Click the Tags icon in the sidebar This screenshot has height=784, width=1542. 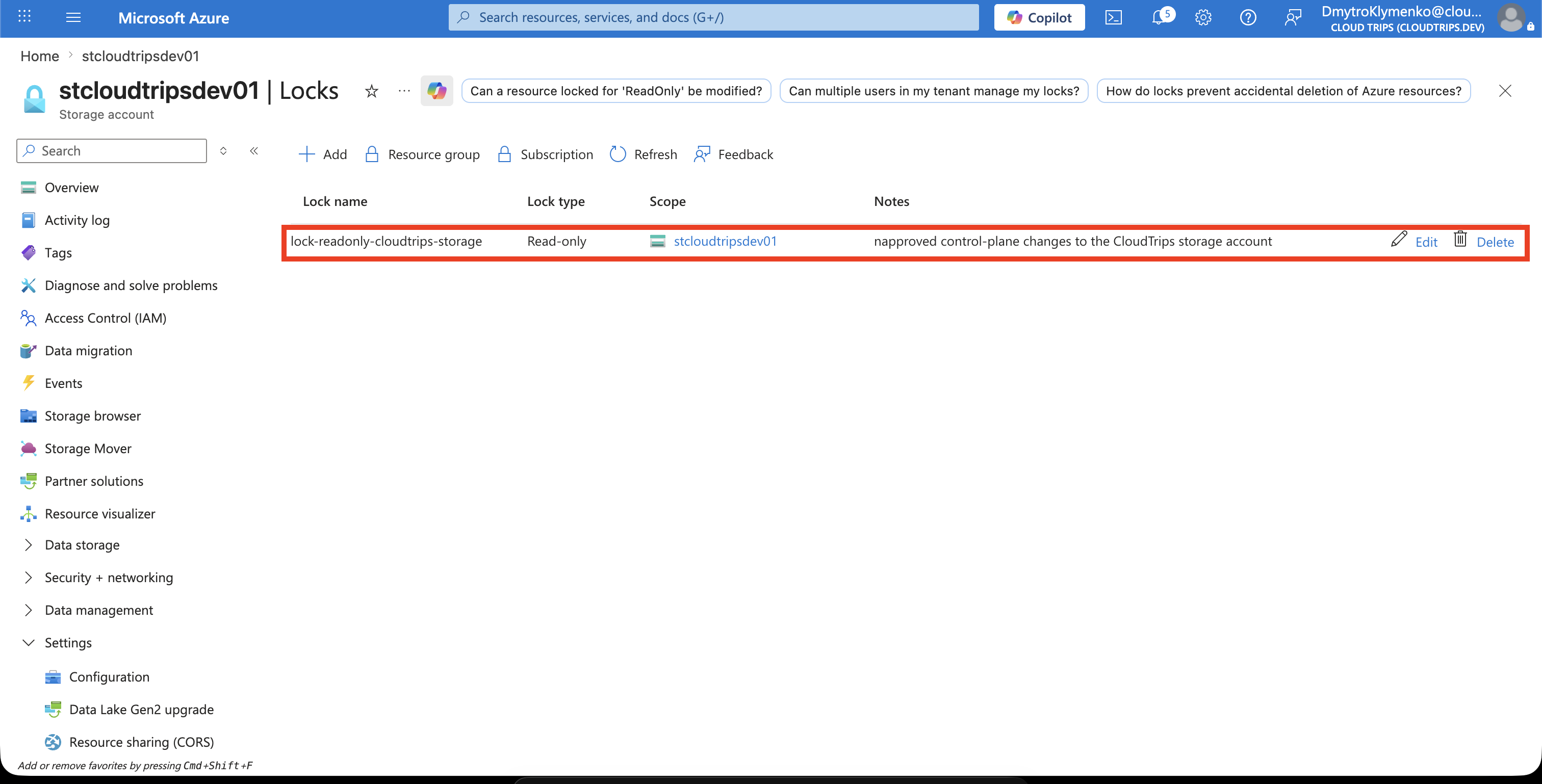coord(28,252)
